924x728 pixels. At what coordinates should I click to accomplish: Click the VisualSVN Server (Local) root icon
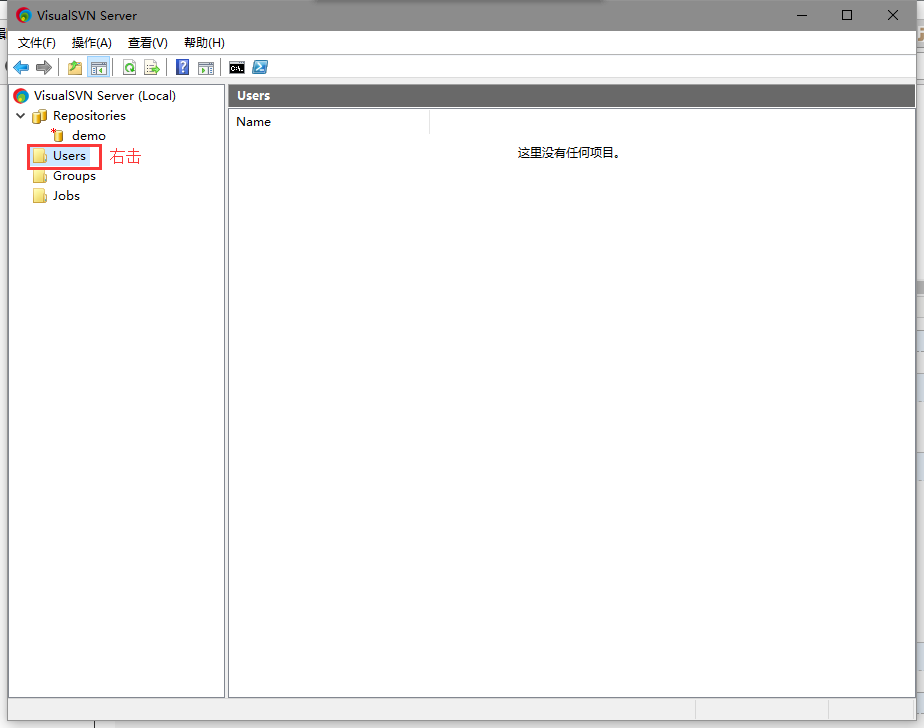[x=21, y=96]
